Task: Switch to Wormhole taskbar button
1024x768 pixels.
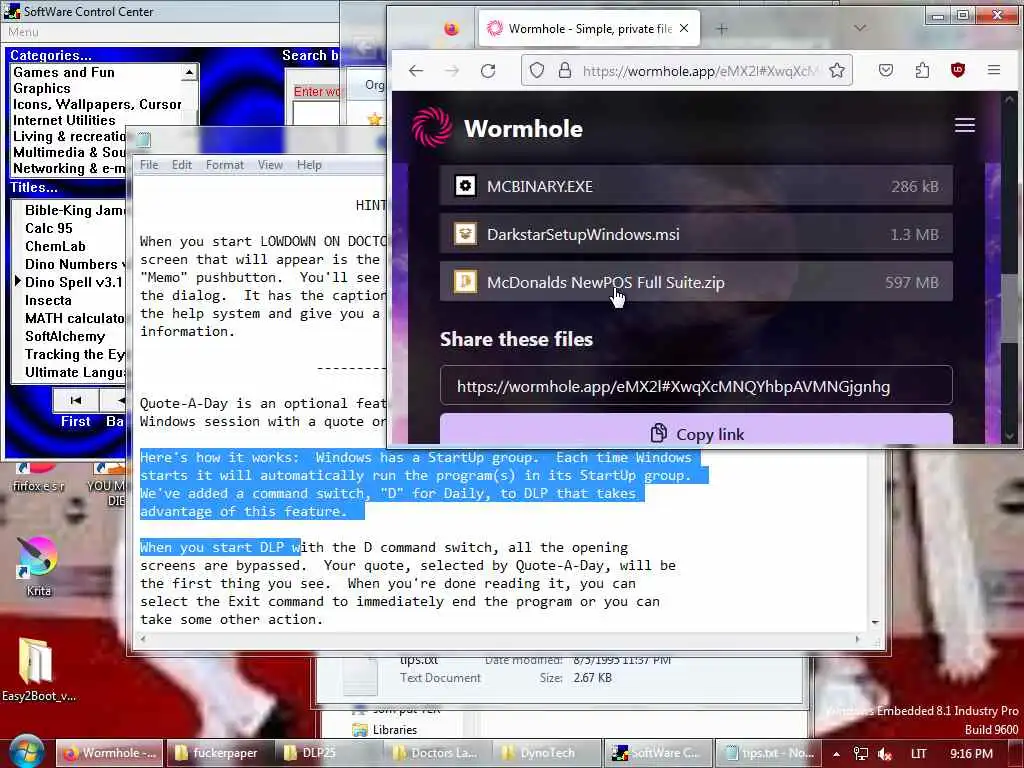Action: 108,753
